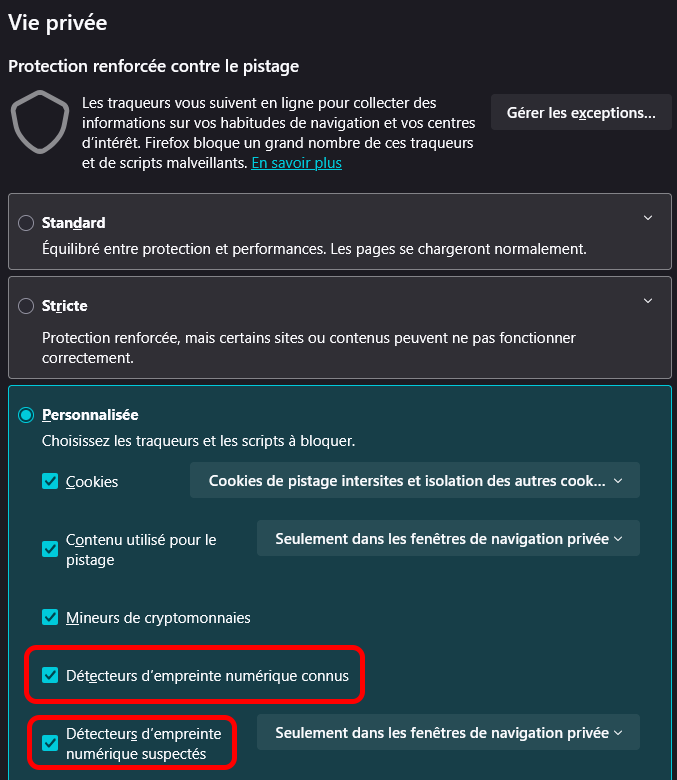Select the Personnalisée radio button
The width and height of the screenshot is (677, 780).
click(26, 414)
